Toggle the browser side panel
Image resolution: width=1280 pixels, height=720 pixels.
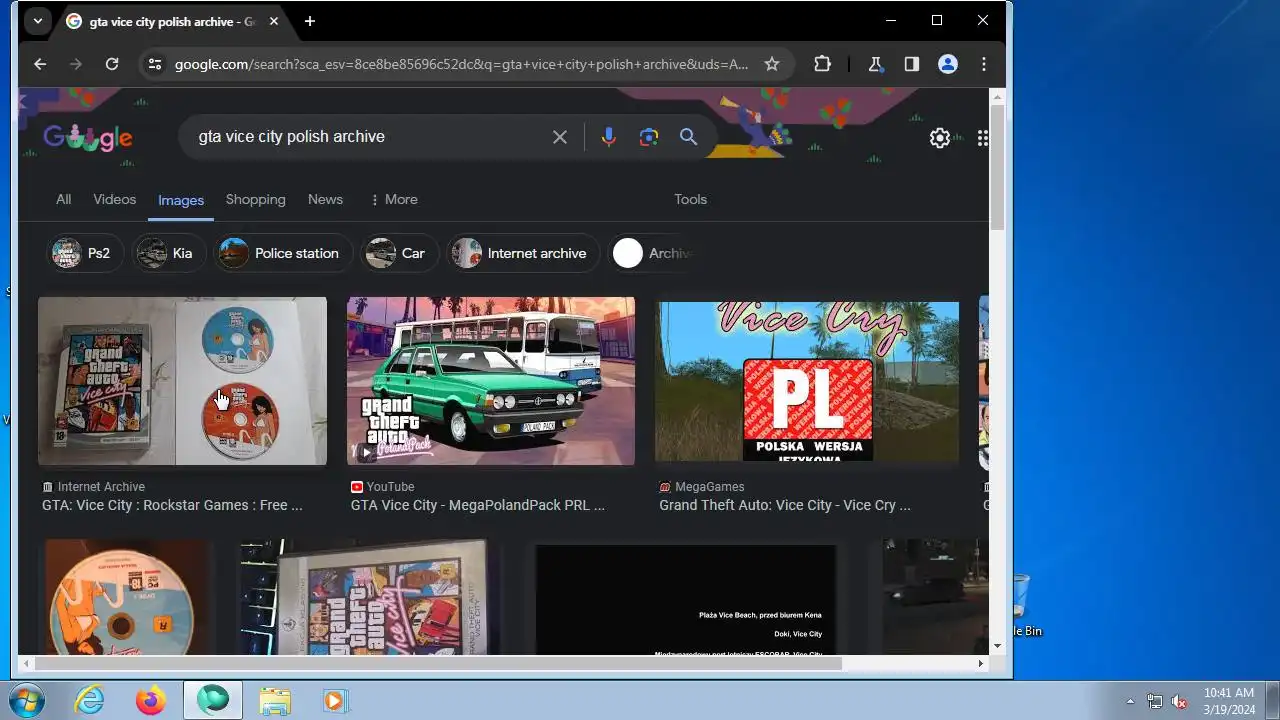(x=912, y=64)
